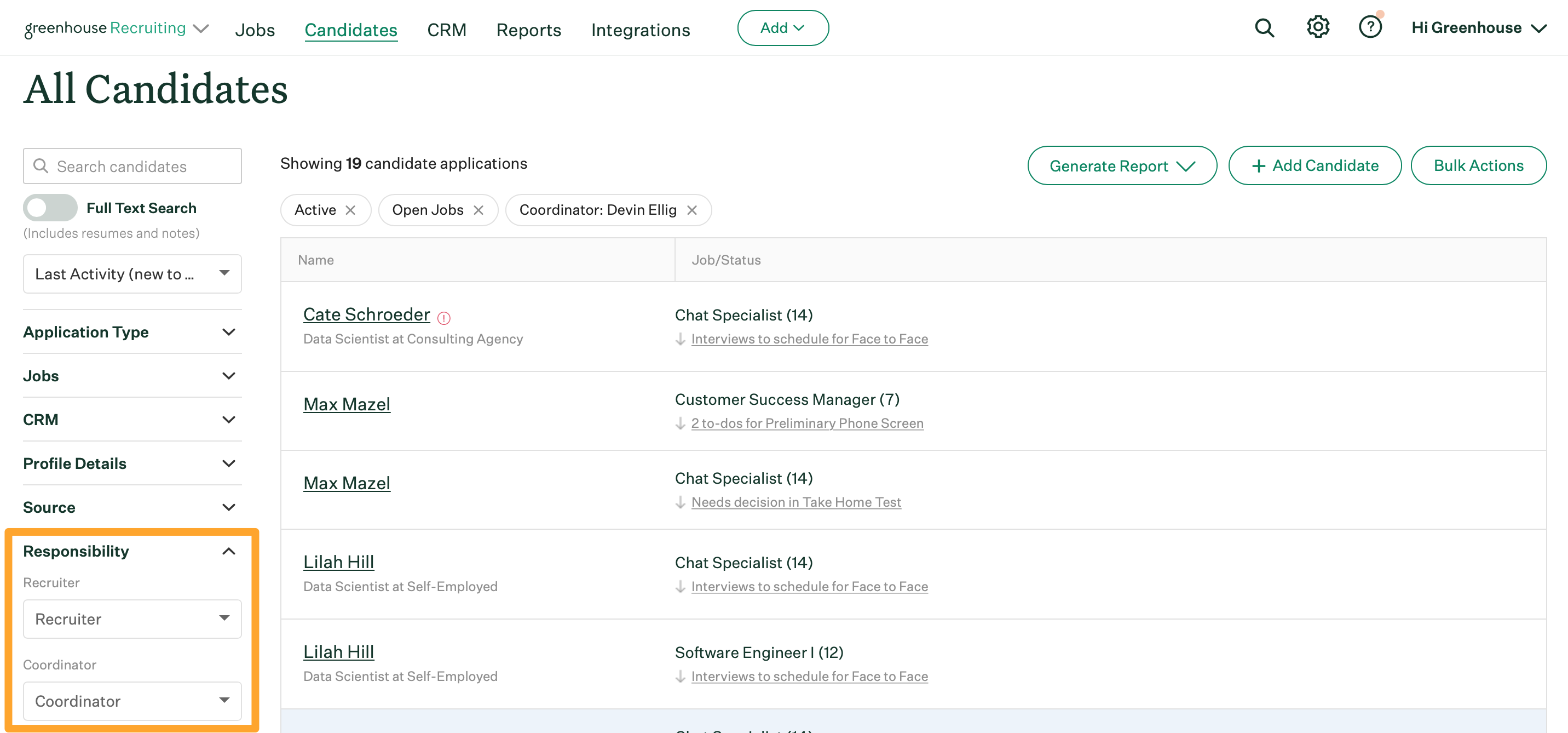Open the Hi Greenhouse account menu

tap(1479, 28)
